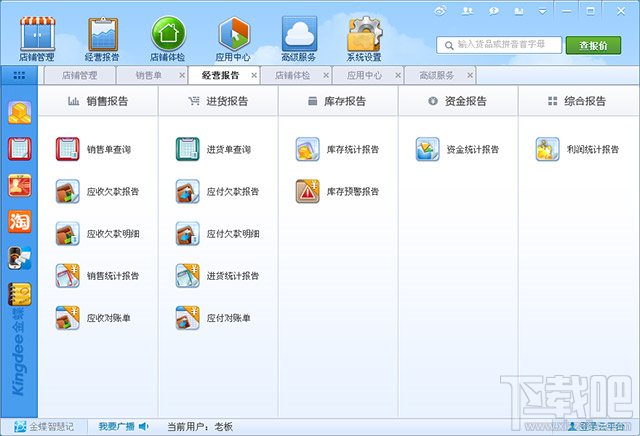Launch 店铺体检 green house icon
The width and height of the screenshot is (640, 436).
tap(168, 39)
